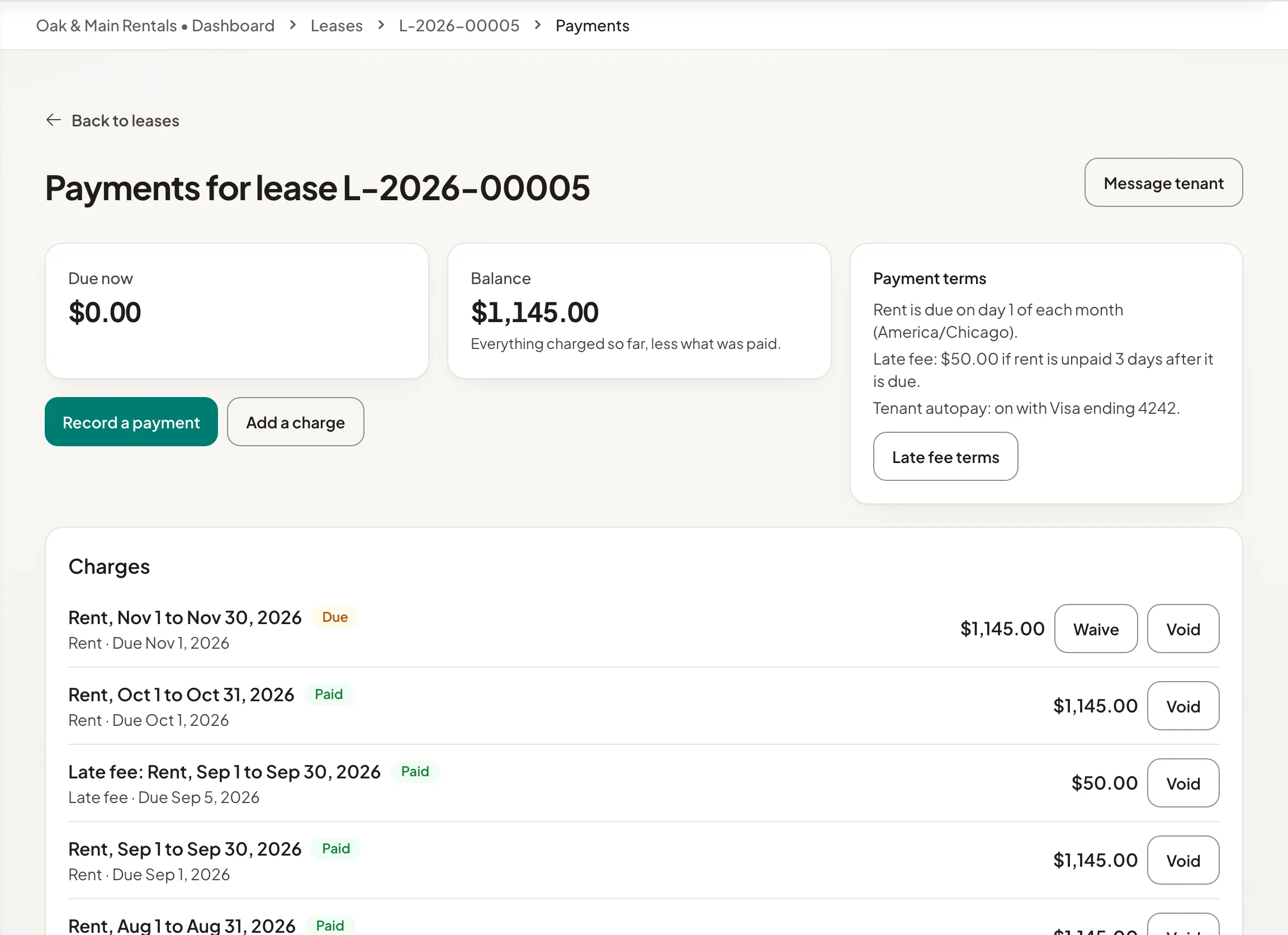This screenshot has width=1288, height=935.
Task: Click the Payment terms heading
Action: pos(929,278)
